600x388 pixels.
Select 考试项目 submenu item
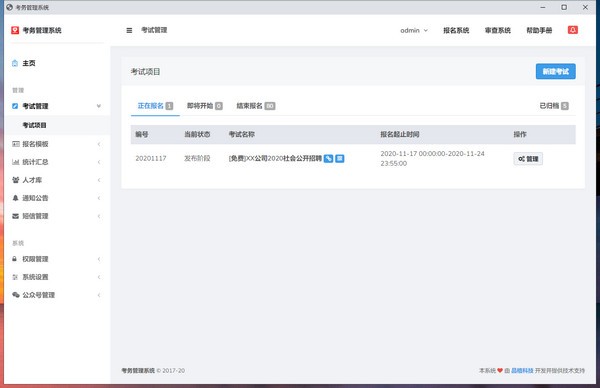click(34, 125)
